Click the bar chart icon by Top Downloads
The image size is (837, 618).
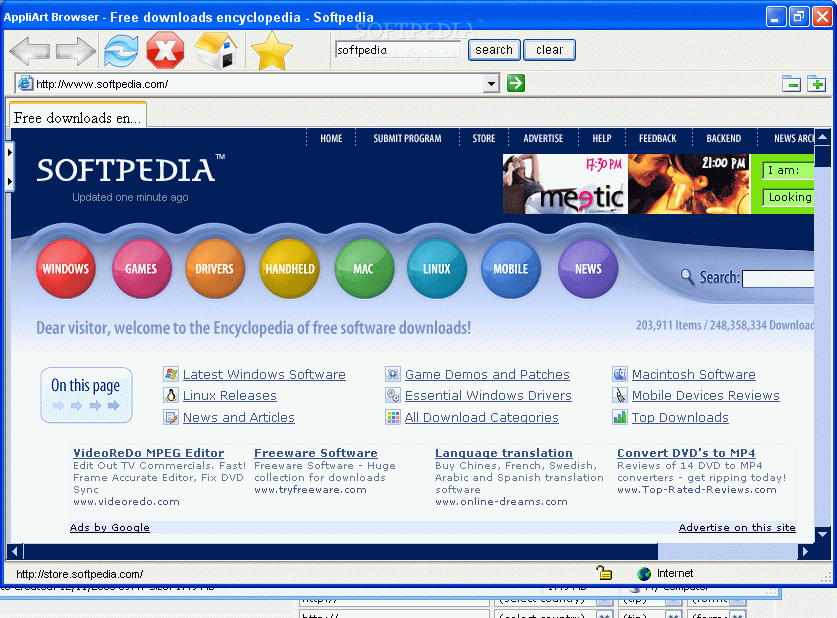[x=620, y=417]
